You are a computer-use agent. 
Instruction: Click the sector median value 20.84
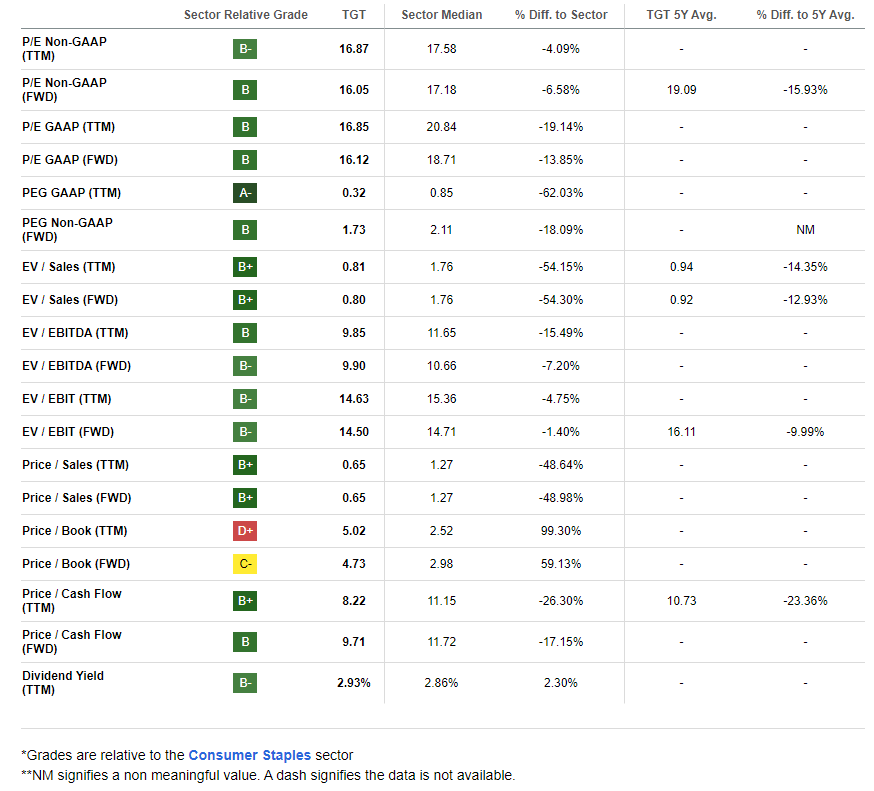pos(441,127)
